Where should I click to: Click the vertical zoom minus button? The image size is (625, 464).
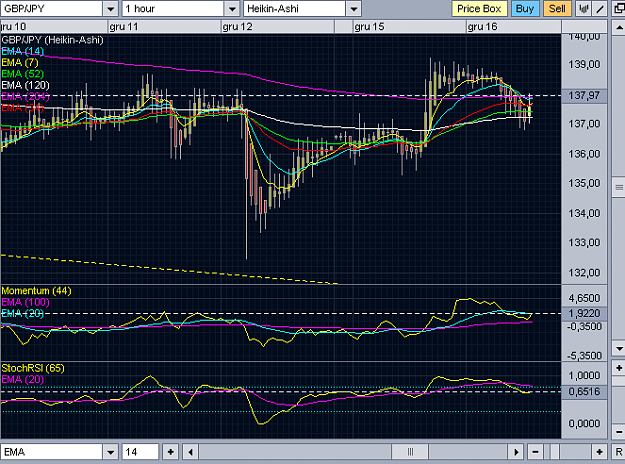(x=619, y=431)
